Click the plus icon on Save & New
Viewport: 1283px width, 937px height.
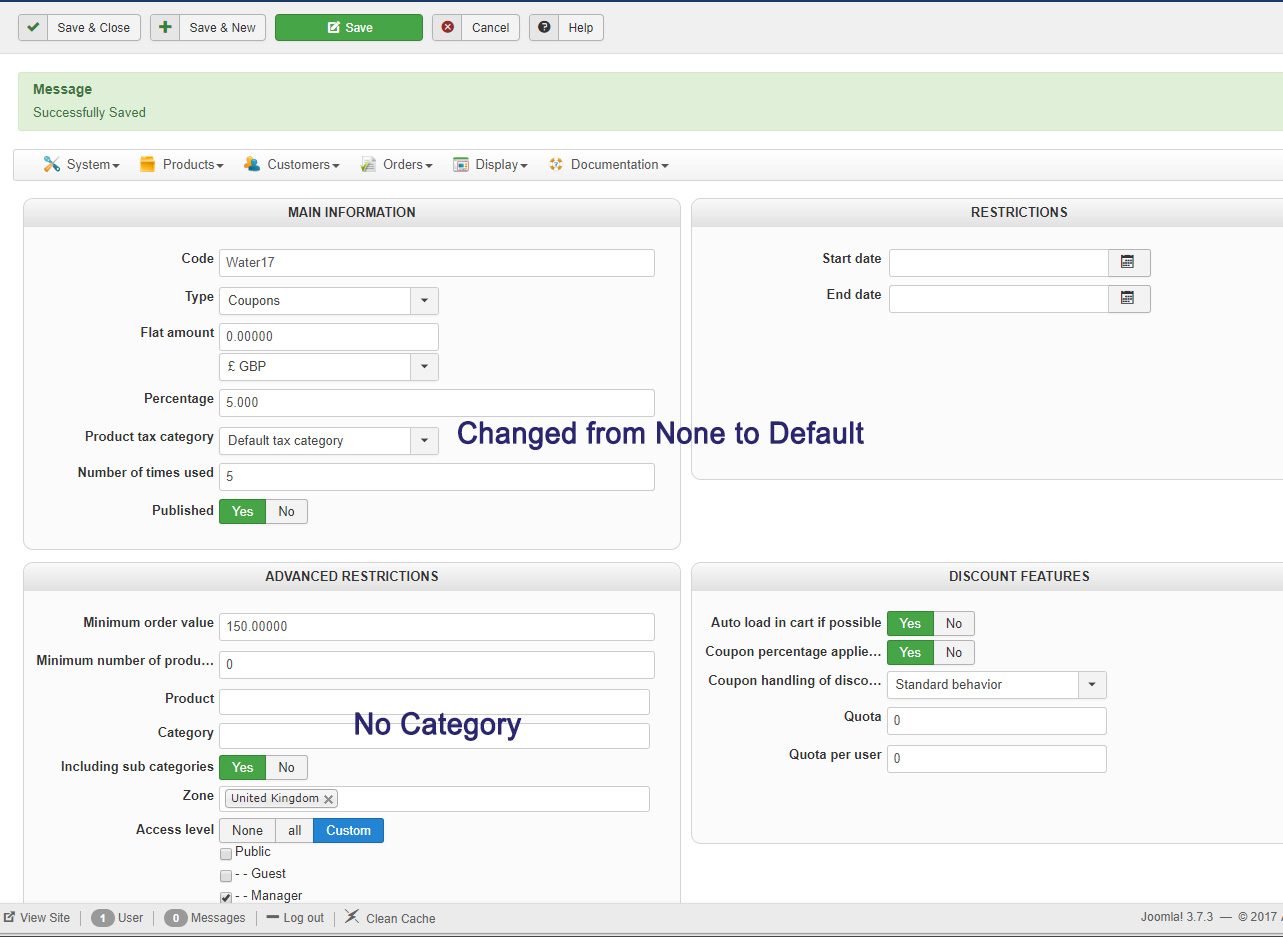point(165,27)
